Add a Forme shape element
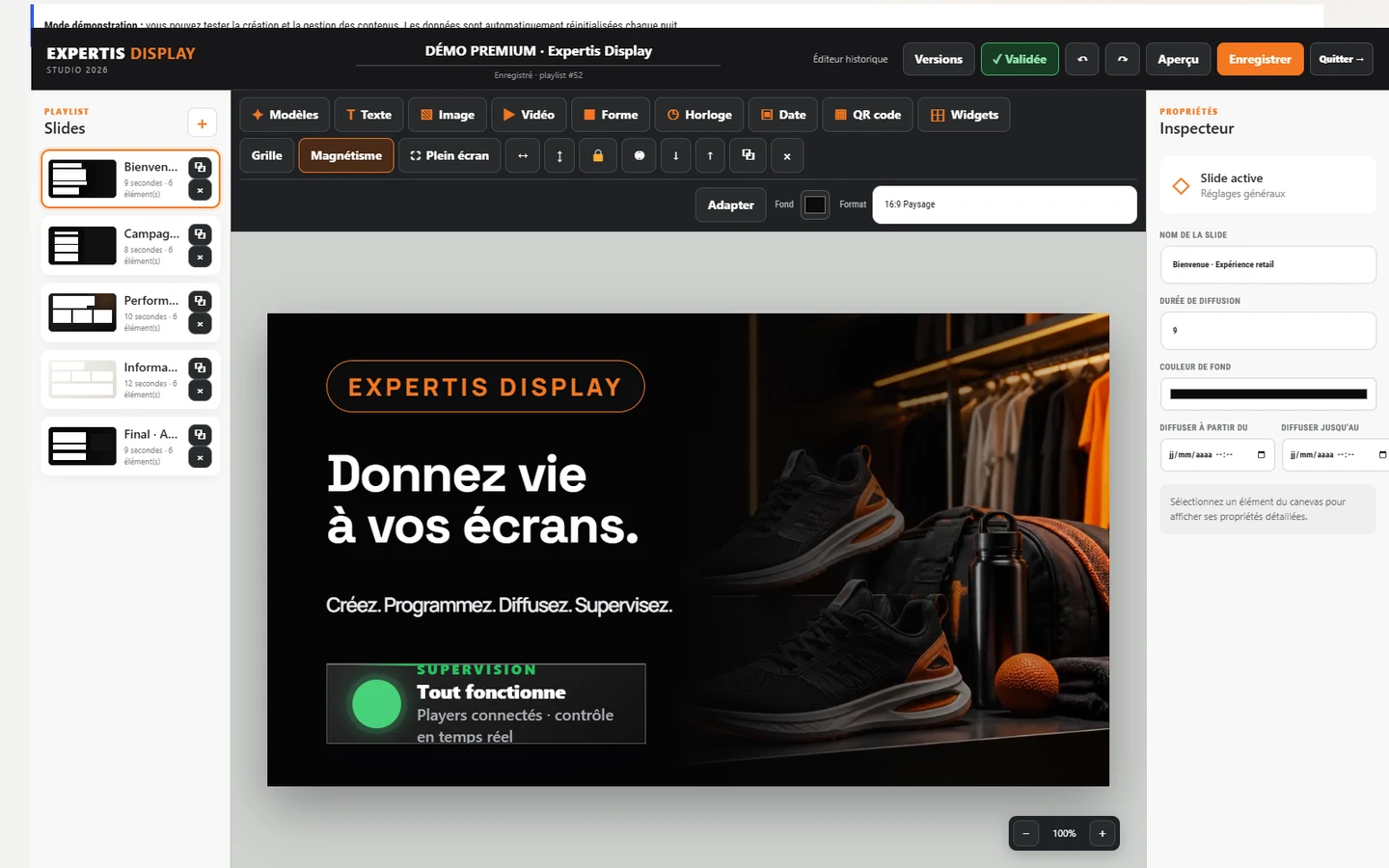Screen dimensions: 1389x868 [611, 115]
